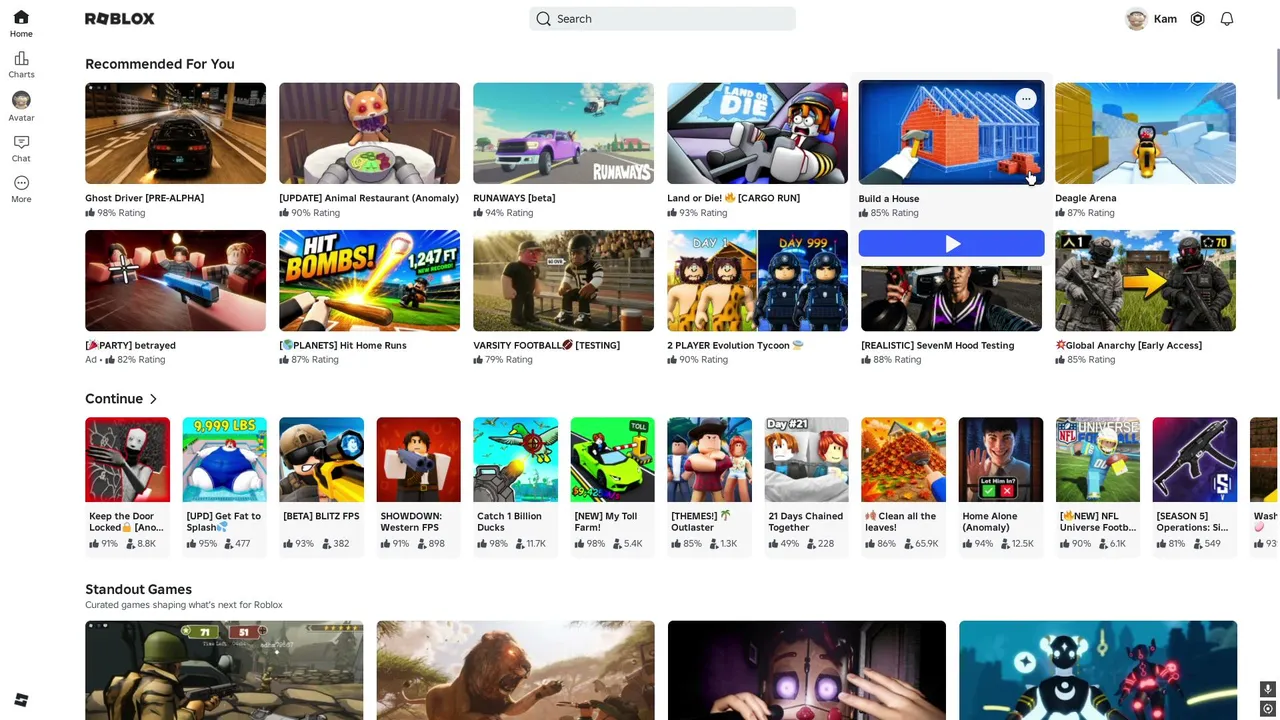Click the Recommended For You heading
The width and height of the screenshot is (1280, 720).
click(x=160, y=64)
